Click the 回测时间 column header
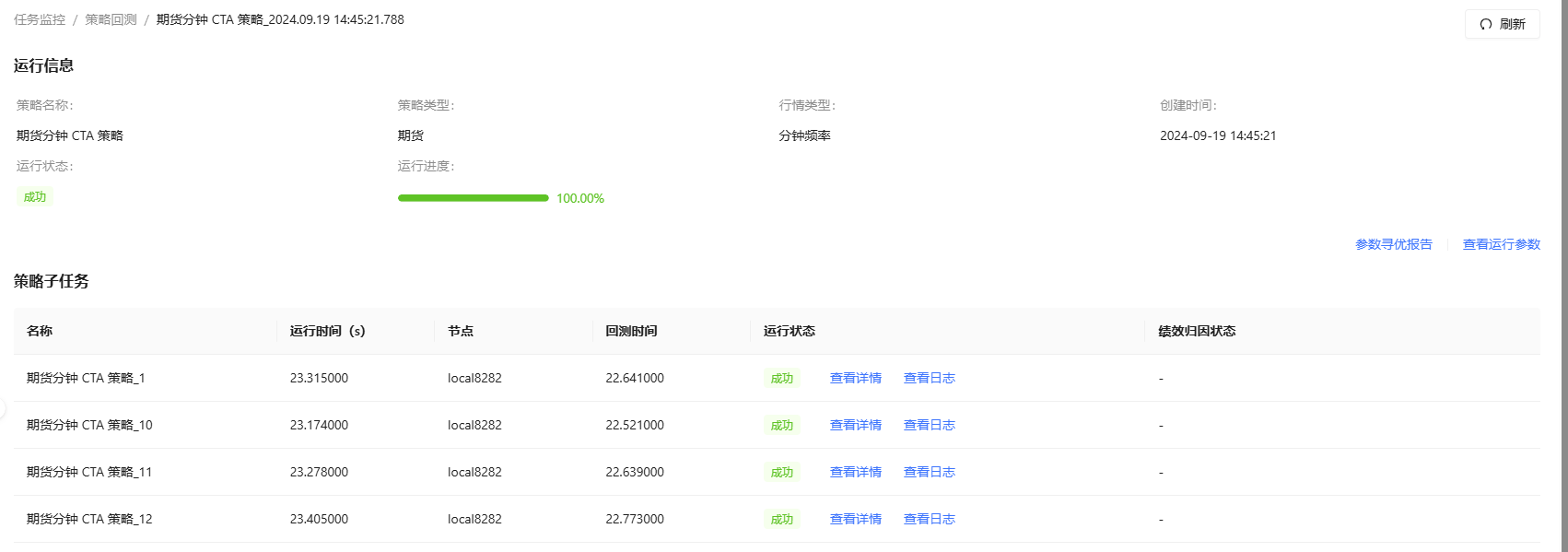 (631, 331)
